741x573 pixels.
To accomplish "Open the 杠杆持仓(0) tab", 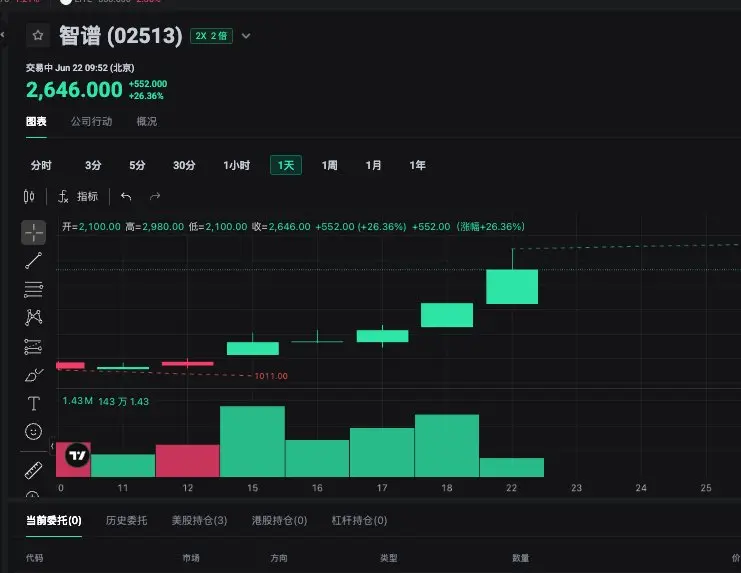I will point(359,521).
